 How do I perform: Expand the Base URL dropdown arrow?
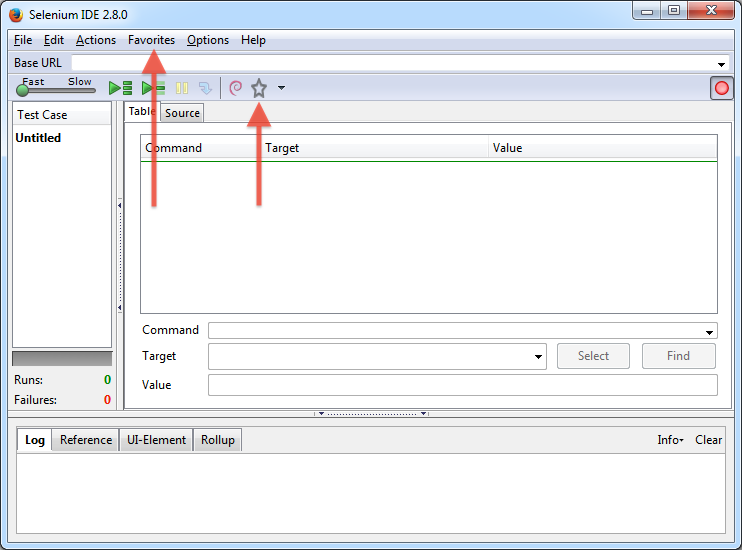pos(721,64)
